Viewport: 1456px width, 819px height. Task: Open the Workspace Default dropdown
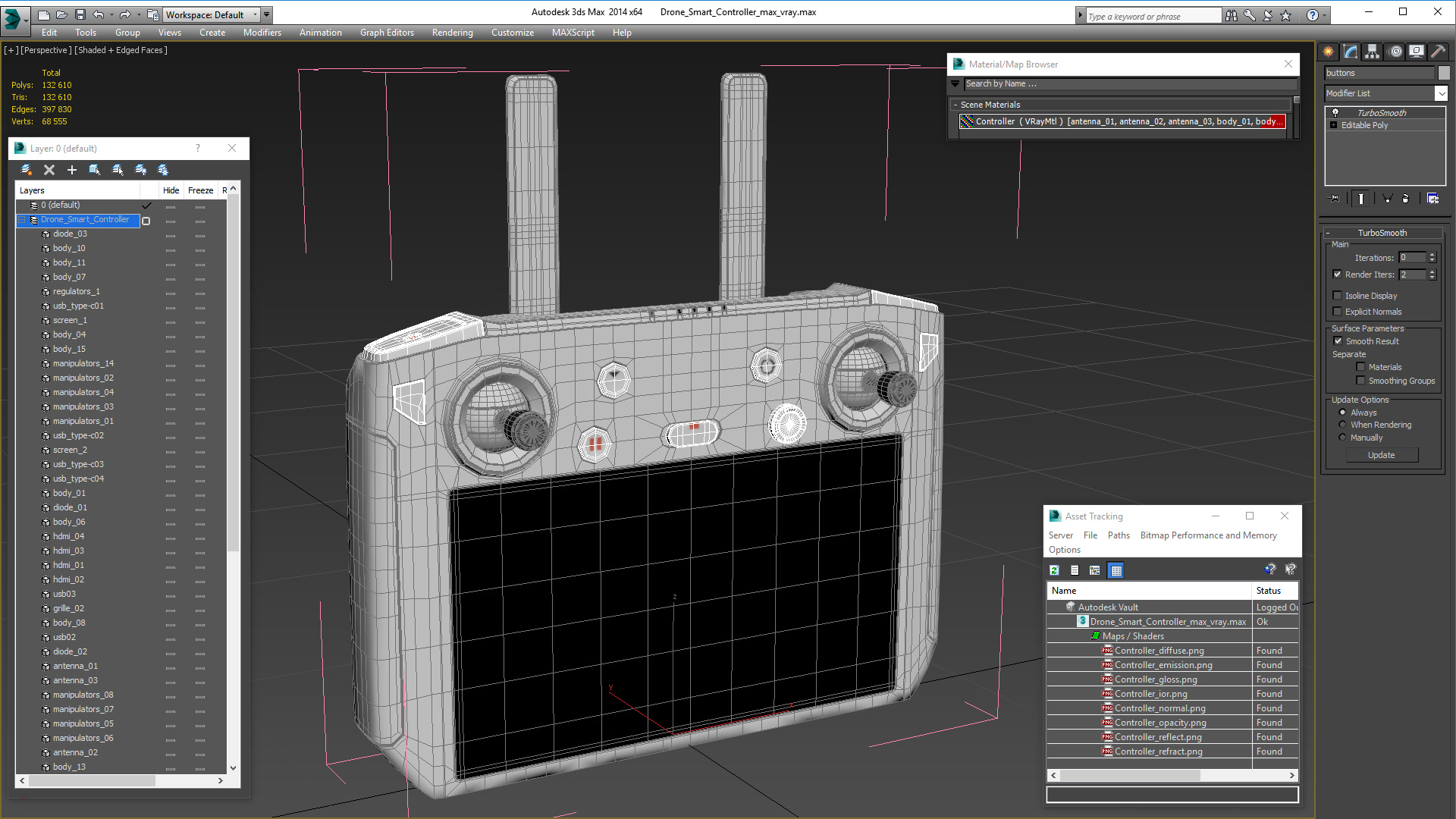212,14
